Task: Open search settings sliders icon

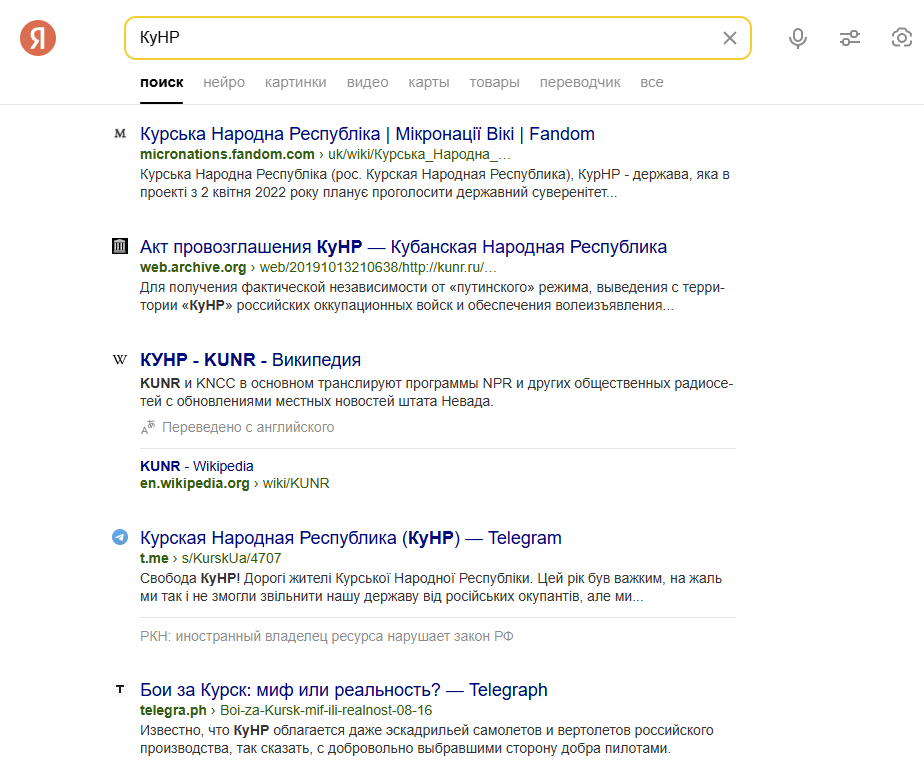Action: [850, 38]
